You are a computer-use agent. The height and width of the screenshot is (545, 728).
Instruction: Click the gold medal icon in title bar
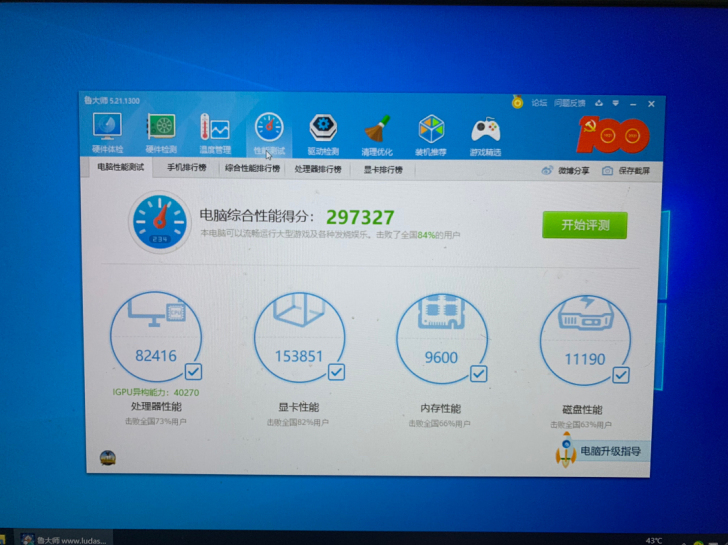pyautogui.click(x=517, y=102)
